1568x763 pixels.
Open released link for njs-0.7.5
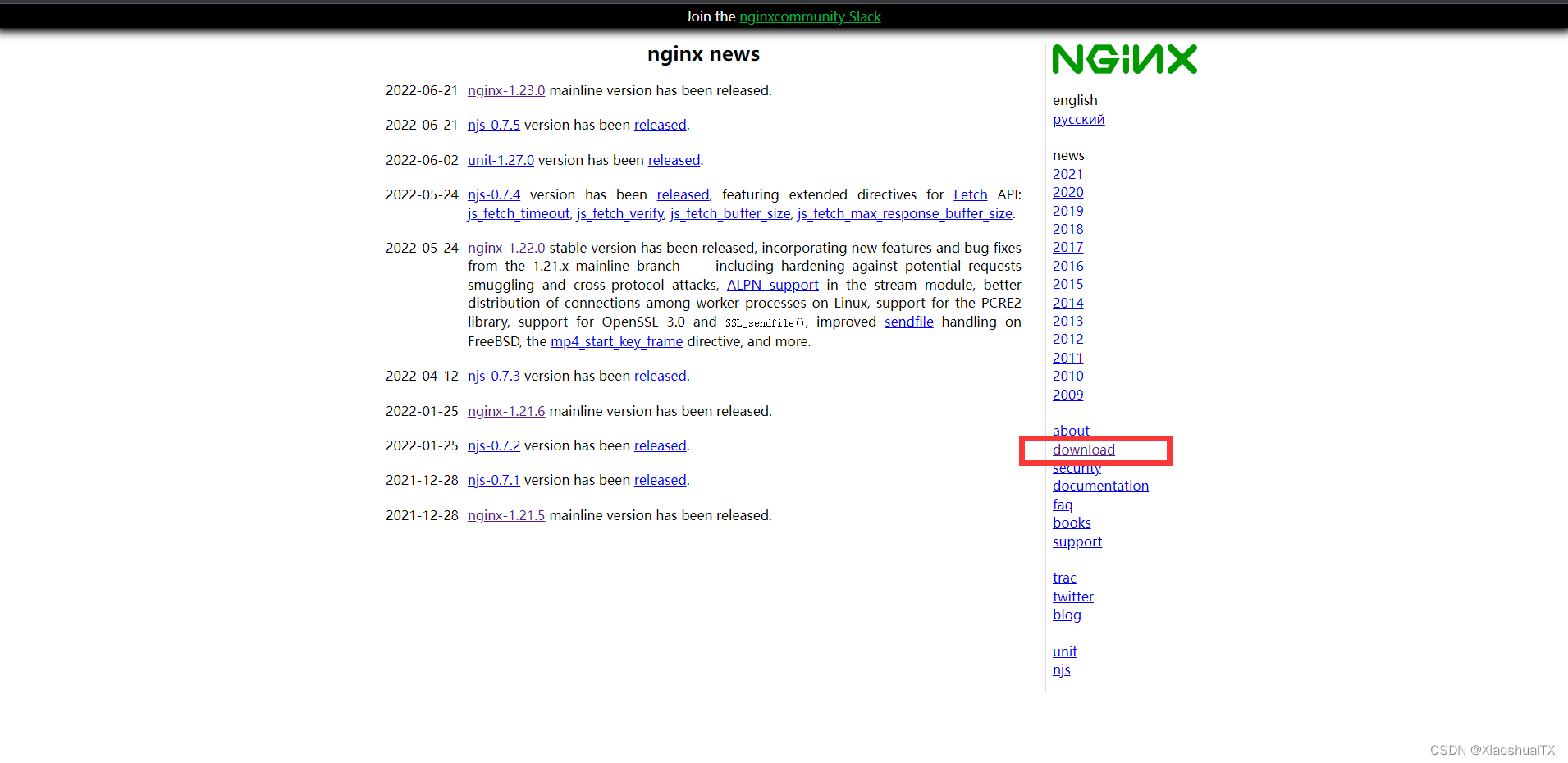coord(661,125)
